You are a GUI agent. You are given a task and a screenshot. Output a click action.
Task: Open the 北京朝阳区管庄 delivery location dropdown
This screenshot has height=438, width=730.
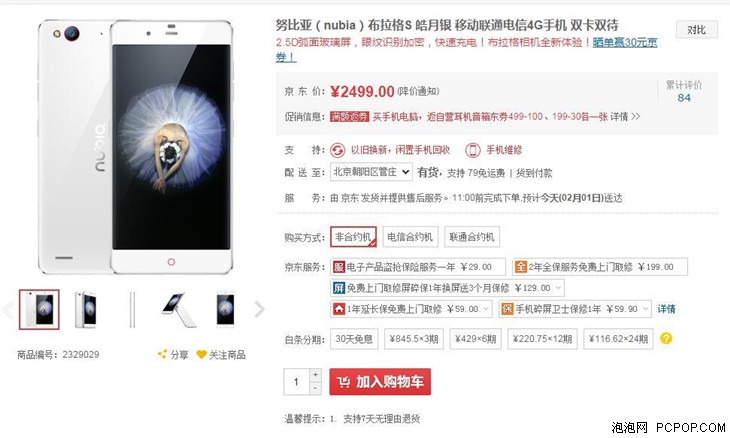[371, 172]
